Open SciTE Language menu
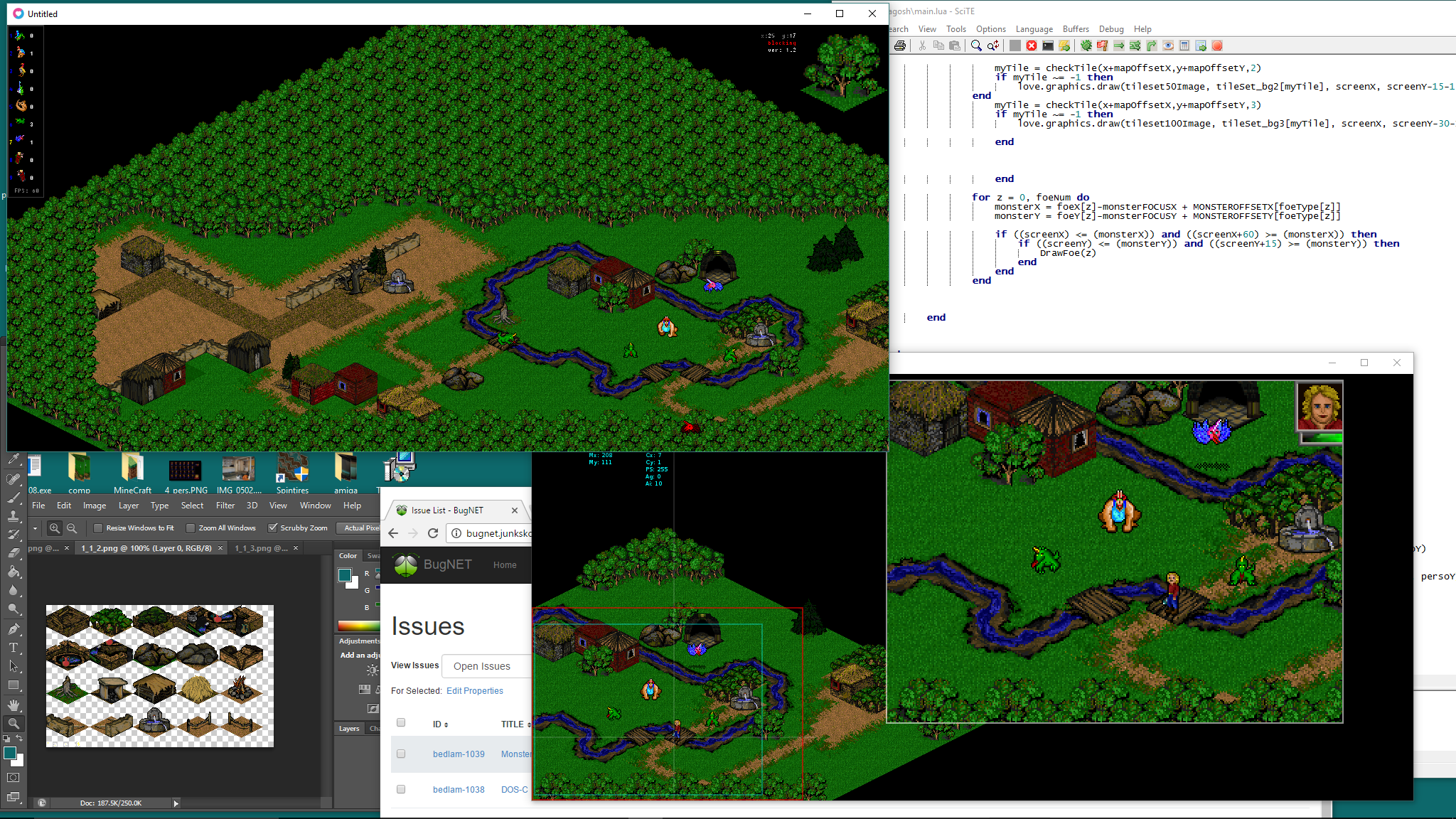Screen dimensions: 1456x819 [x=1034, y=29]
